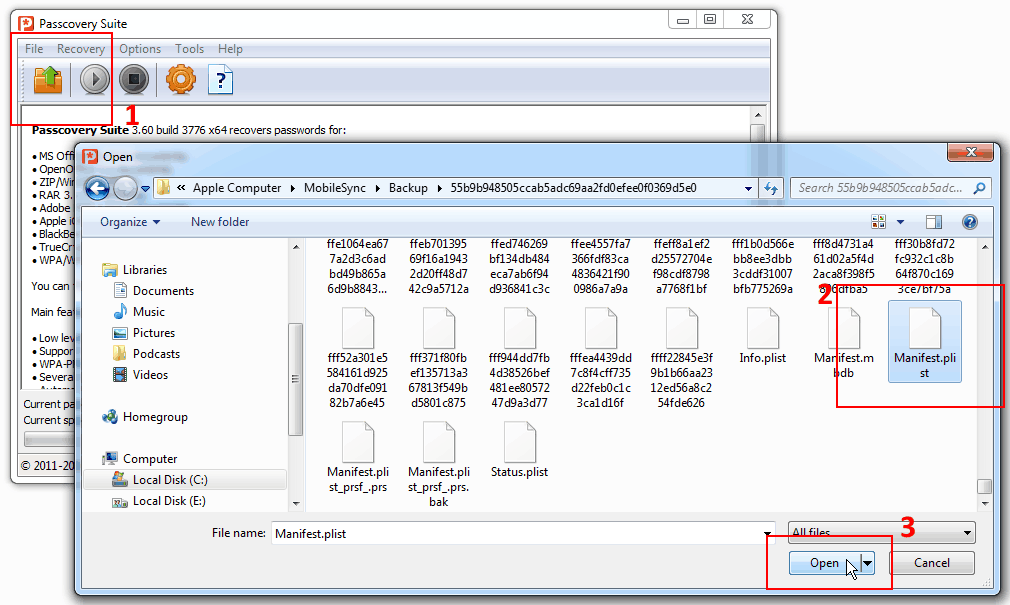Select file starting with fff52a301e5
This screenshot has height=605, width=1010.
357,358
